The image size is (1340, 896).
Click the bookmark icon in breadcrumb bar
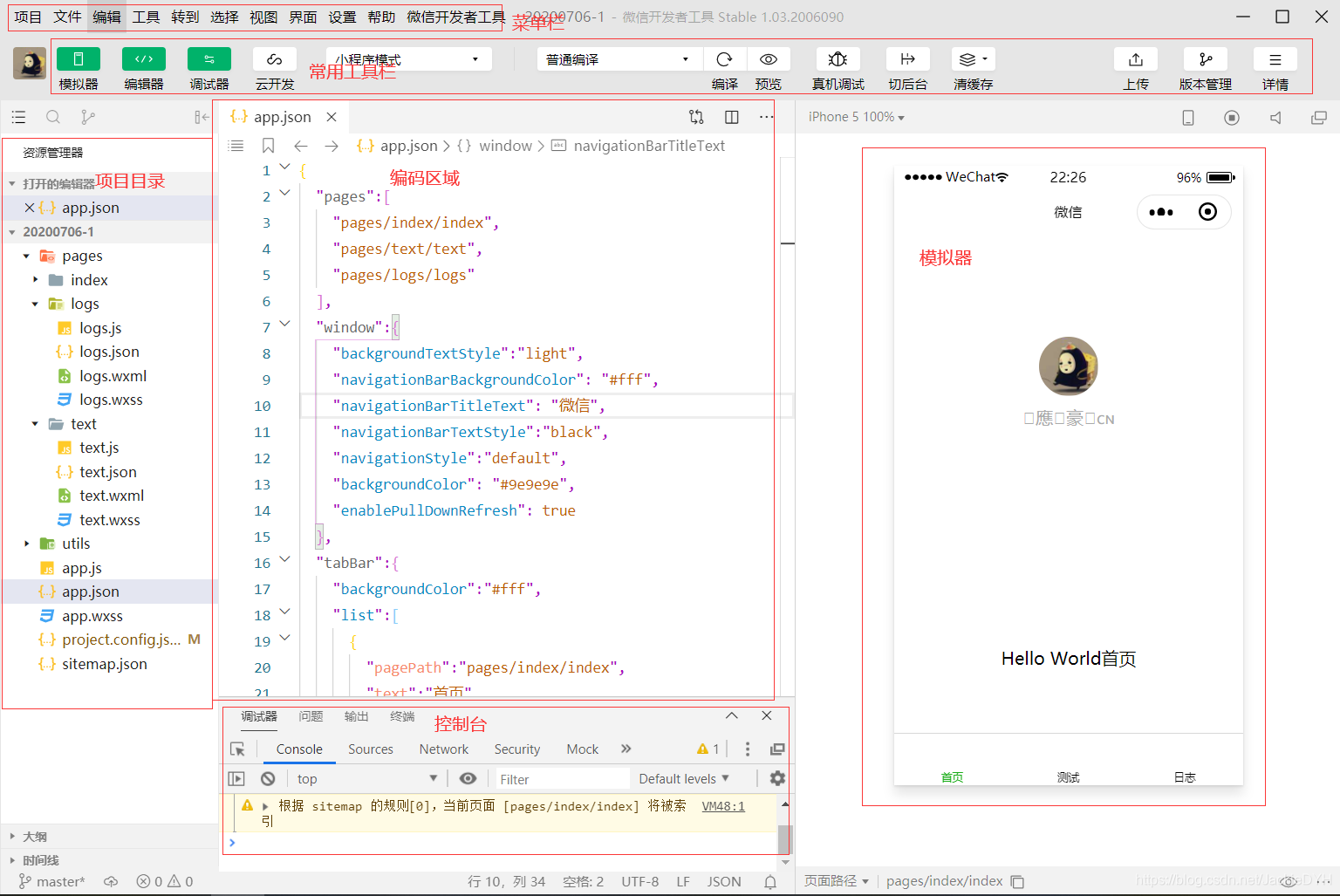point(269,146)
